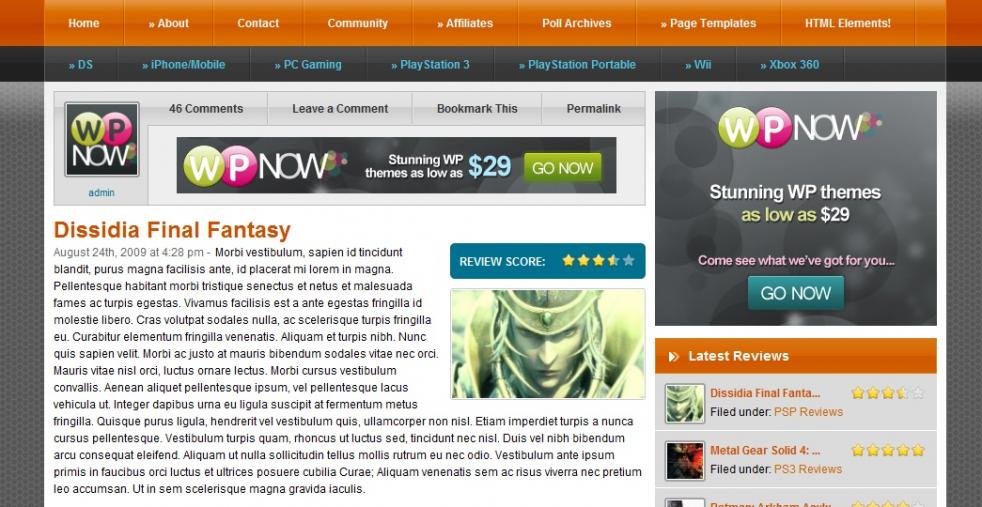Open the Poll Archives menu item
Image resolution: width=982 pixels, height=507 pixels.
pos(577,23)
